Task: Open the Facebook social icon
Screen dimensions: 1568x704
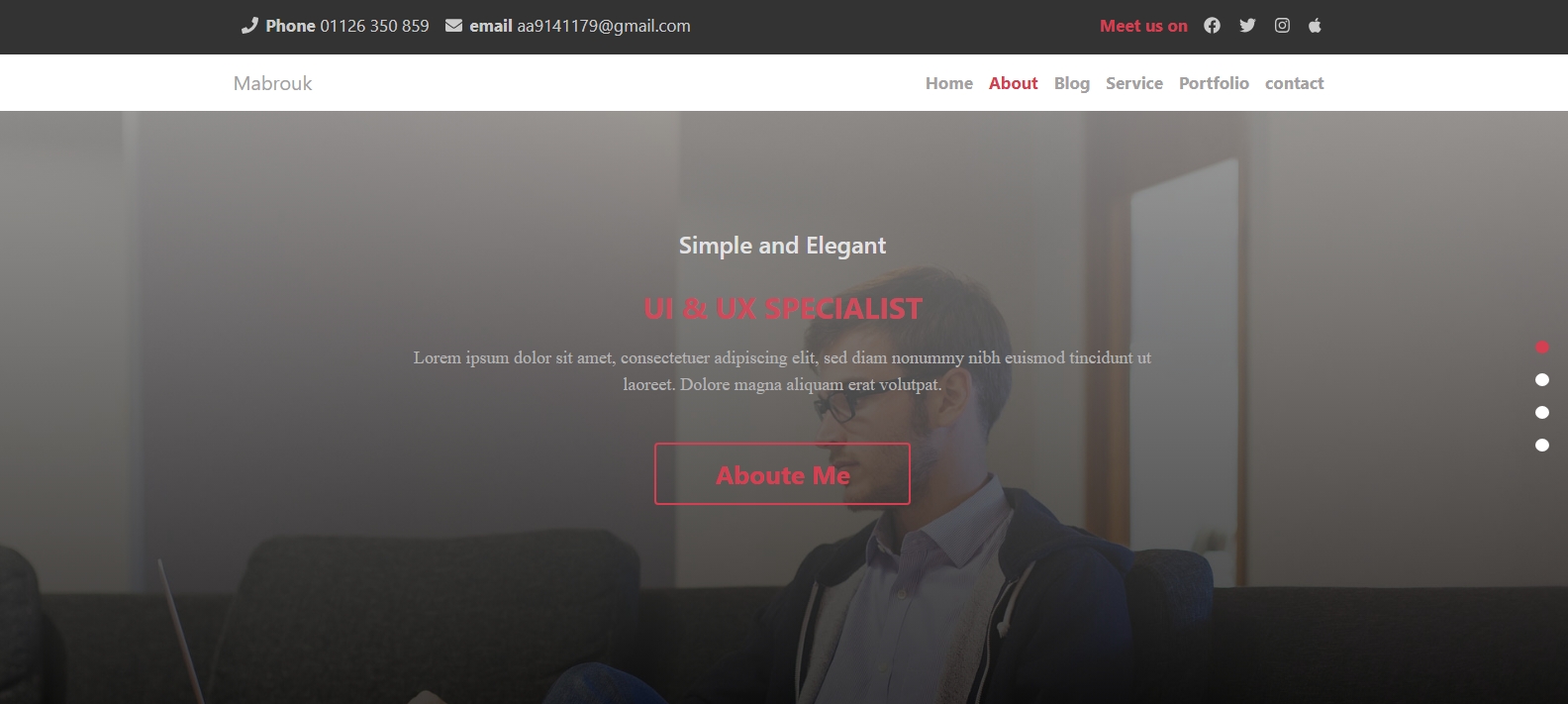Action: pyautogui.click(x=1212, y=26)
